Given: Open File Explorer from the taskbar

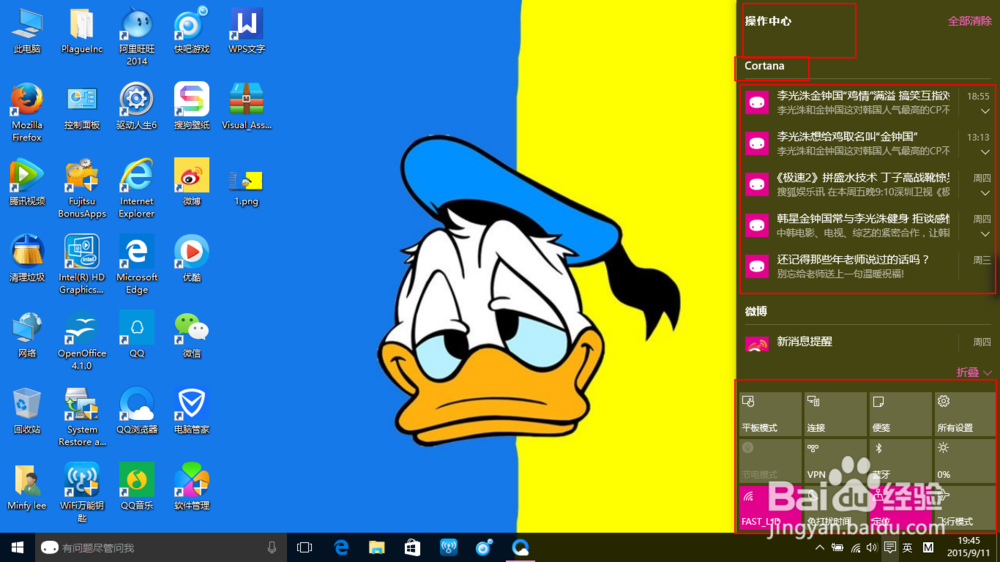Looking at the screenshot, I should click(377, 547).
